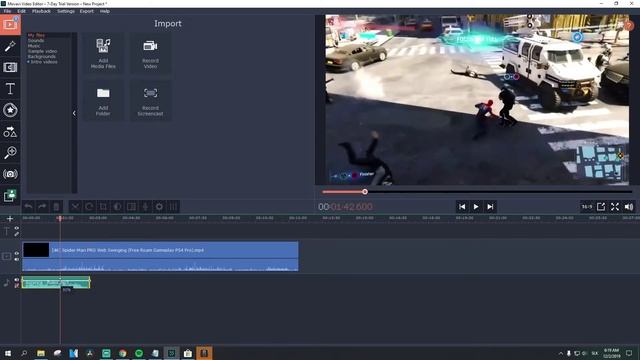The width and height of the screenshot is (640, 360).
Task: Open the Filters magic wand tab
Action: (x=10, y=46)
